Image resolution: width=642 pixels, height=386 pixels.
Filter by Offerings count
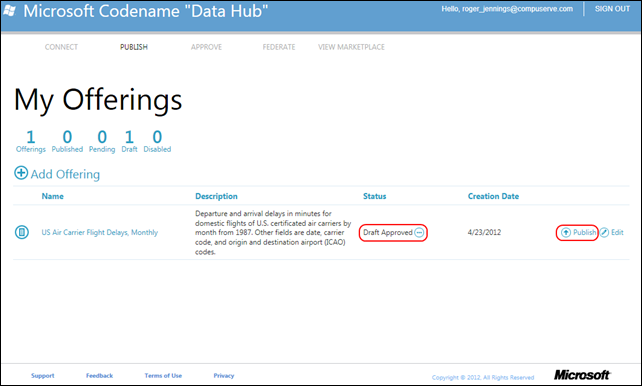[31, 142]
